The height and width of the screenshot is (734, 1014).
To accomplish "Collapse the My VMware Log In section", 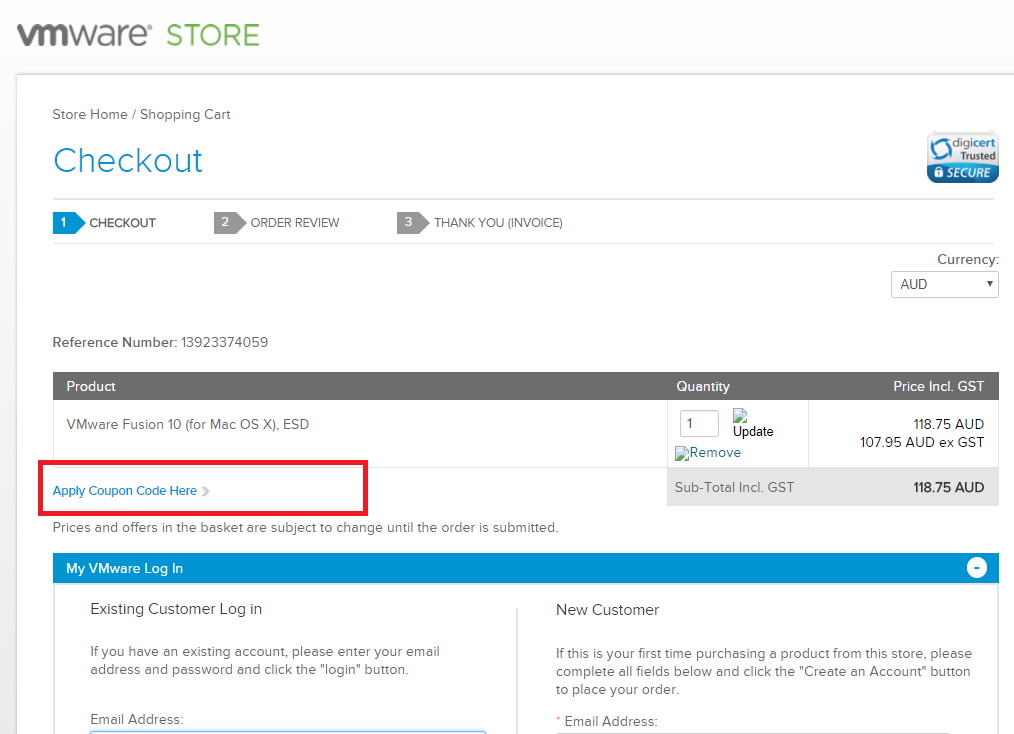I will [976, 568].
